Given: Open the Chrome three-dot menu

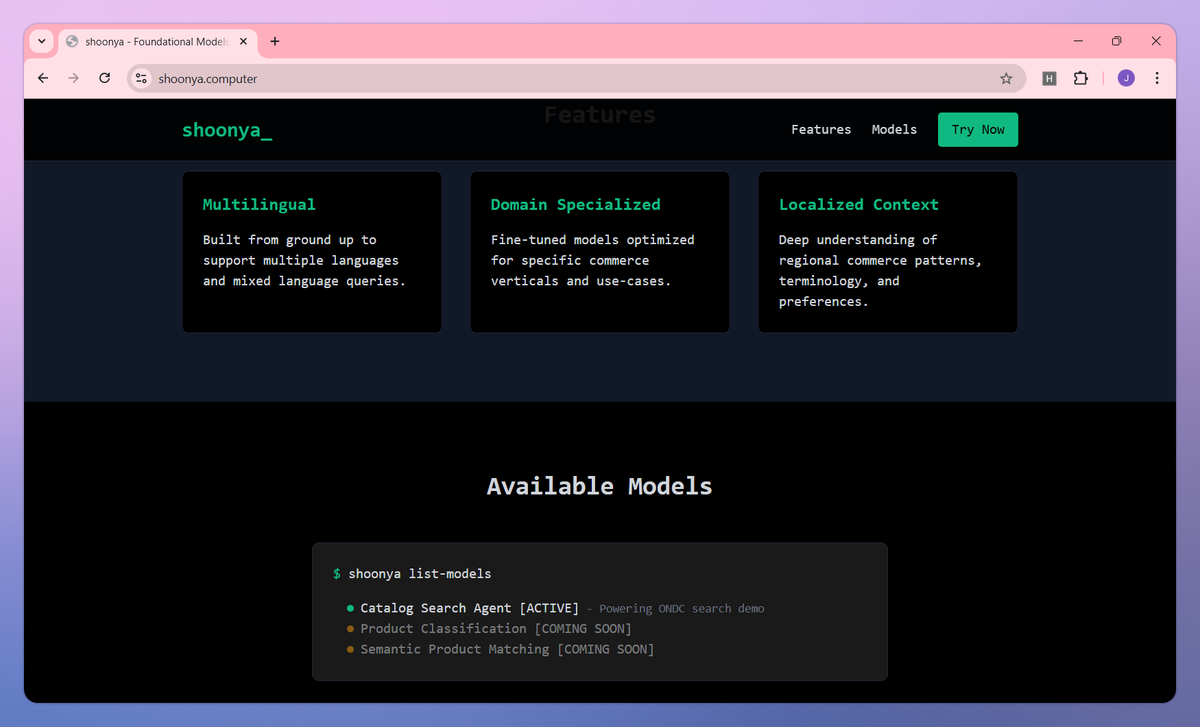Looking at the screenshot, I should (x=1157, y=78).
